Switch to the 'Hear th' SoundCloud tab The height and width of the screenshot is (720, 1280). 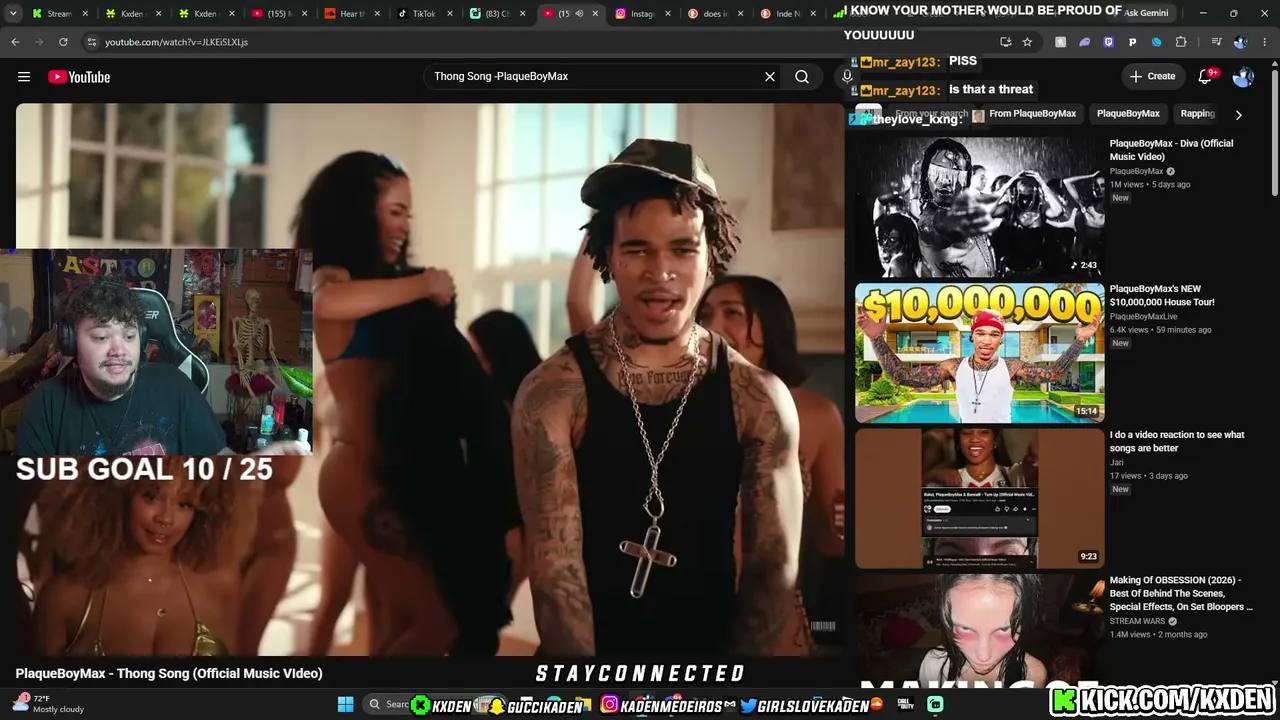[x=351, y=14]
